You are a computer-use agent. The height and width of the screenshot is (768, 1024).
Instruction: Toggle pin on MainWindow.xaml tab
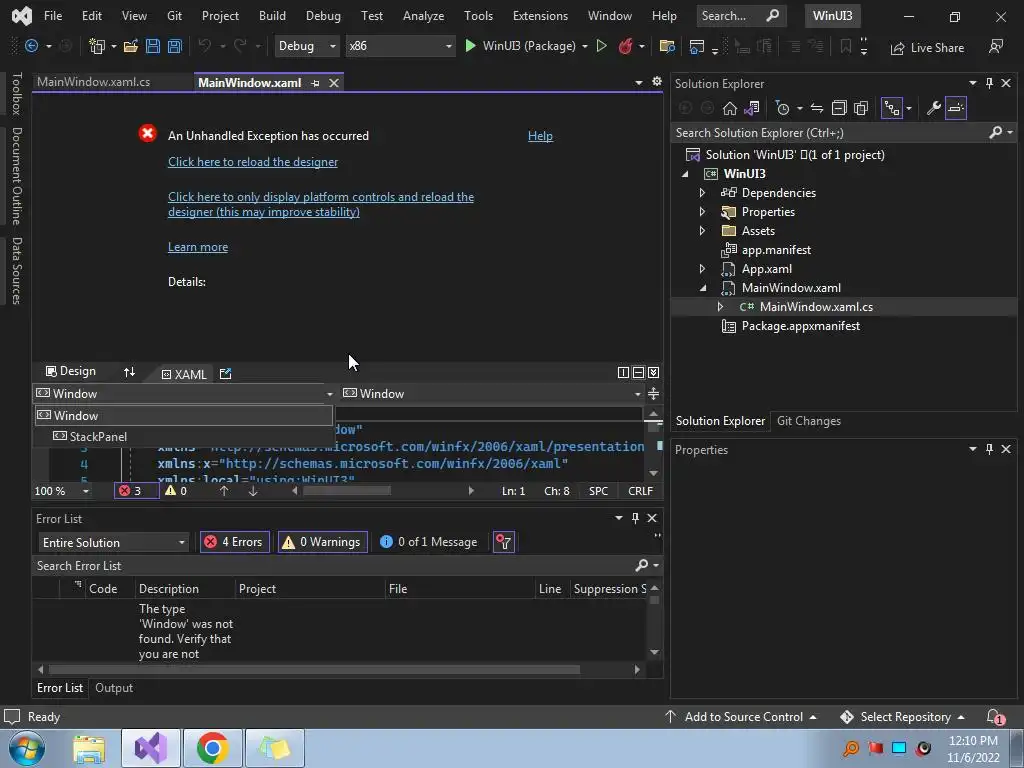315,83
